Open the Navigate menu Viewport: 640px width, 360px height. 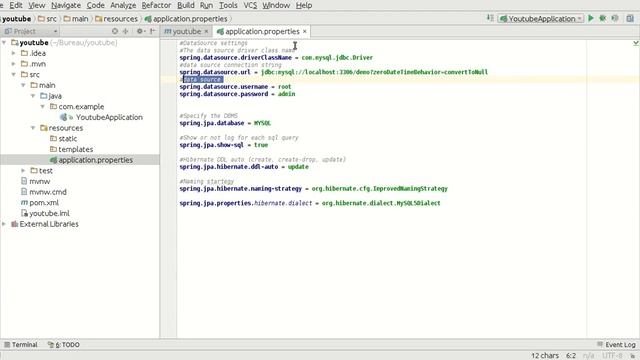coord(66,5)
